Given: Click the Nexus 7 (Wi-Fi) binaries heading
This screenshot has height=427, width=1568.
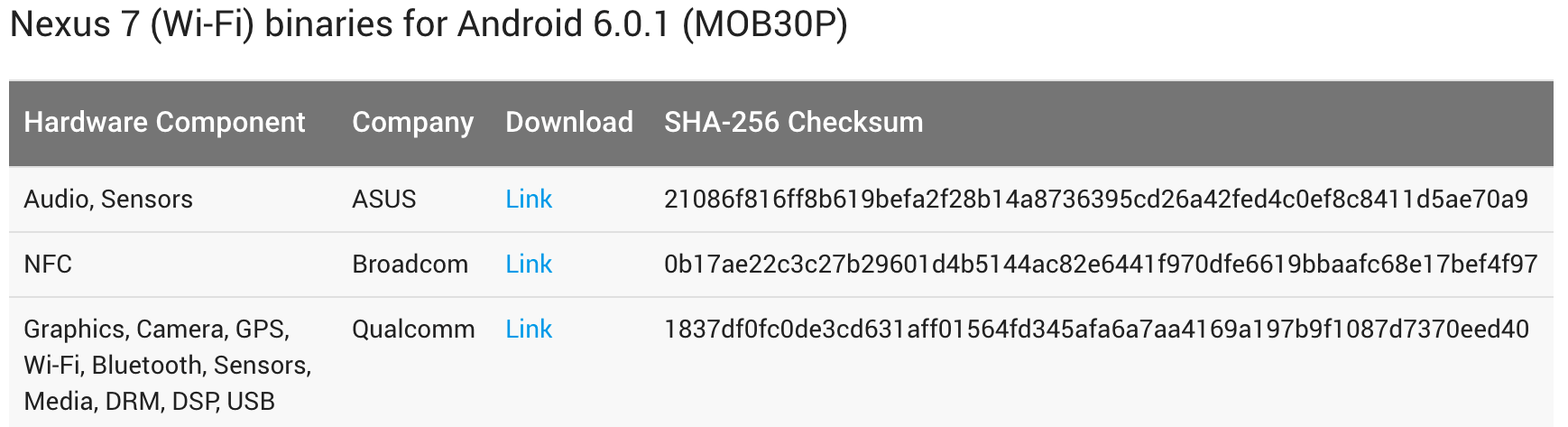Looking at the screenshot, I should [x=429, y=24].
